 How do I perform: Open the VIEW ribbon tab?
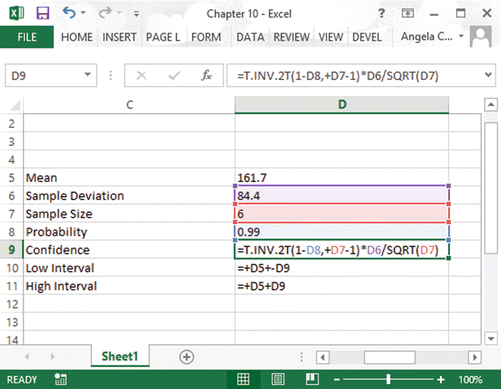(331, 37)
